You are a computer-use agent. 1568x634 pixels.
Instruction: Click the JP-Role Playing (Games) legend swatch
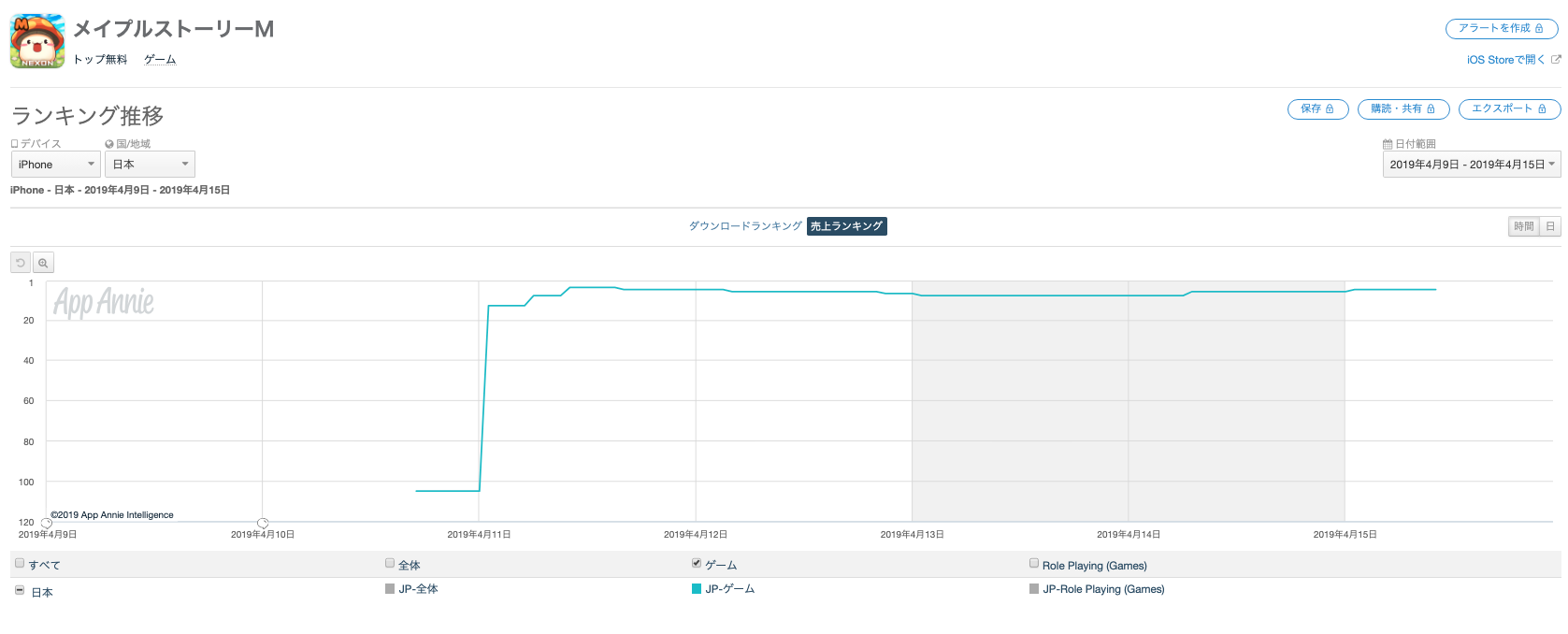[x=1034, y=589]
